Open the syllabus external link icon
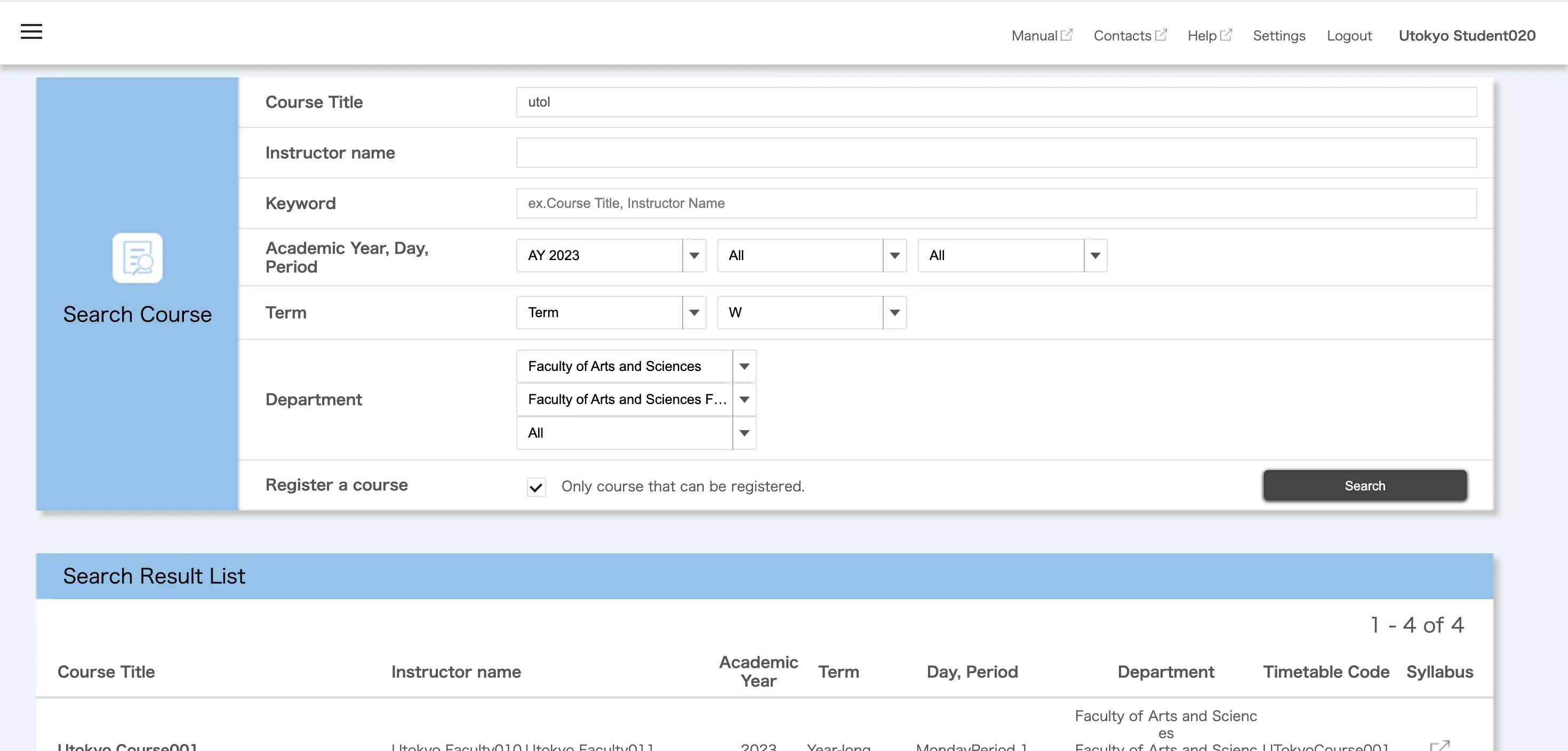This screenshot has height=751, width=1568. [1439, 746]
